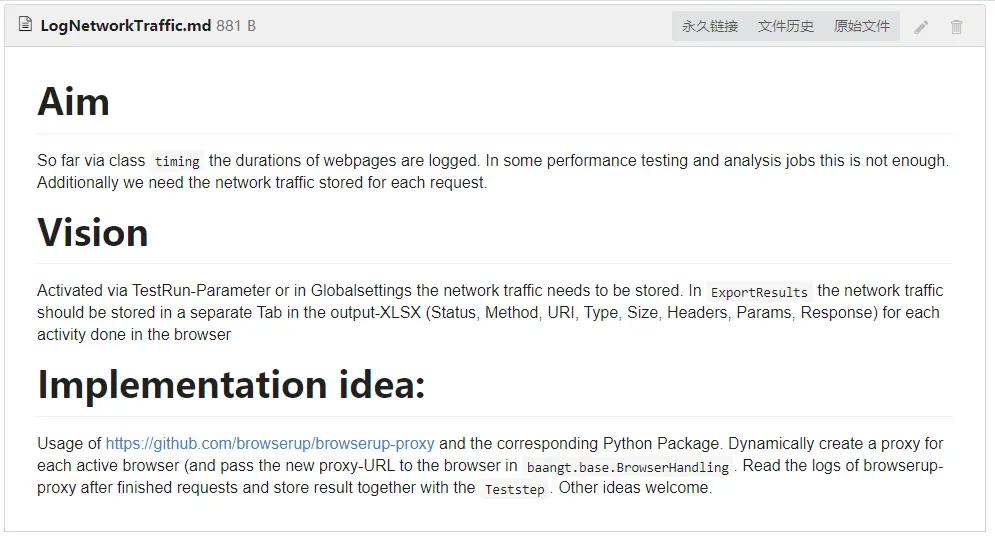Open the 文件历史 file history
The height and width of the screenshot is (539, 995).
(786, 27)
